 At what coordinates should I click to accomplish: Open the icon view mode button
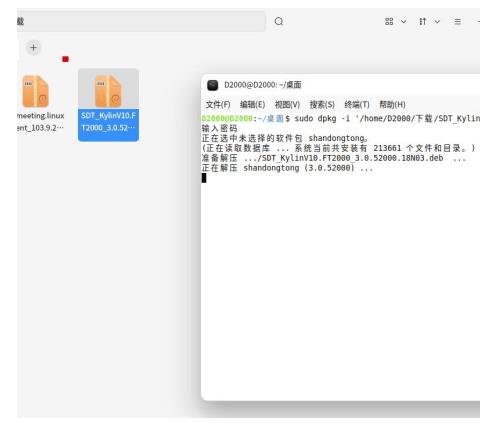click(389, 22)
